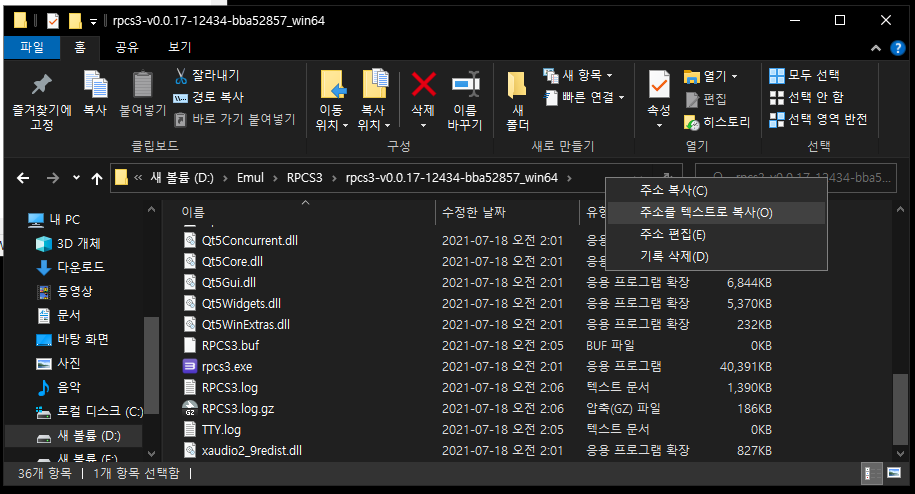Open 새 항목 dropdown
Viewport: 915px width, 494px height.
pyautogui.click(x=578, y=75)
